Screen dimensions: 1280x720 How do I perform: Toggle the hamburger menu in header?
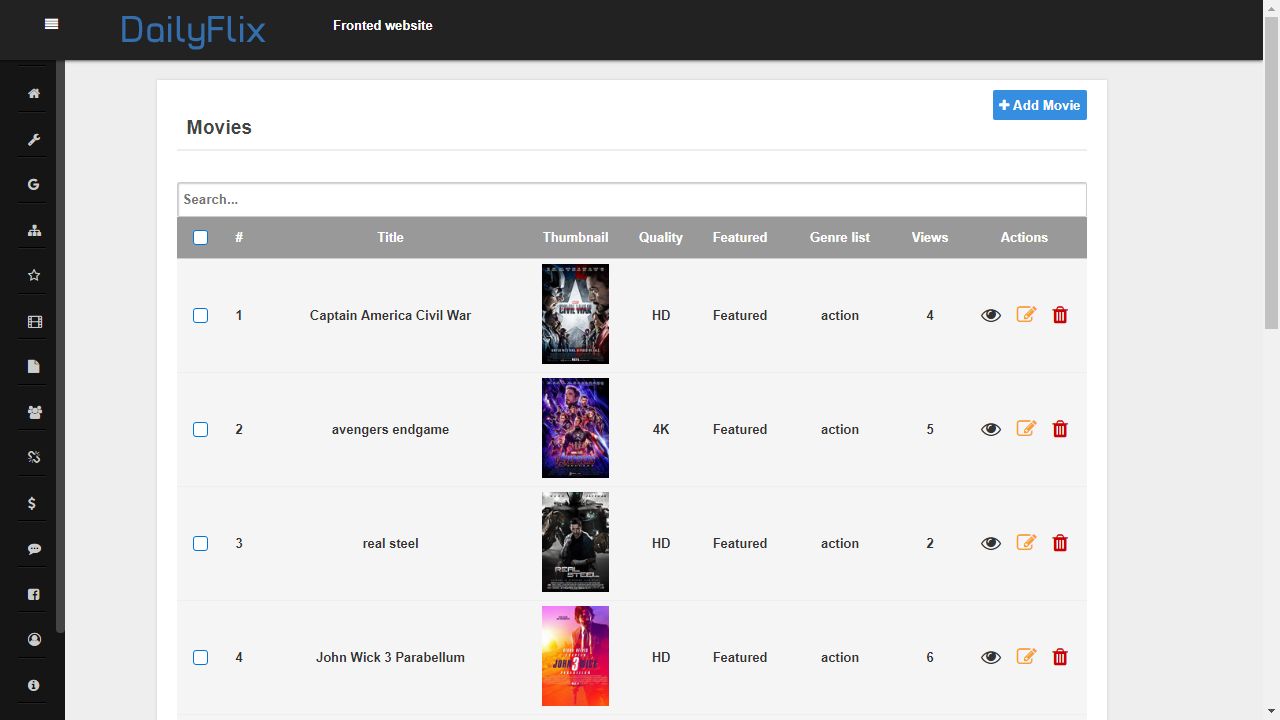tap(52, 24)
